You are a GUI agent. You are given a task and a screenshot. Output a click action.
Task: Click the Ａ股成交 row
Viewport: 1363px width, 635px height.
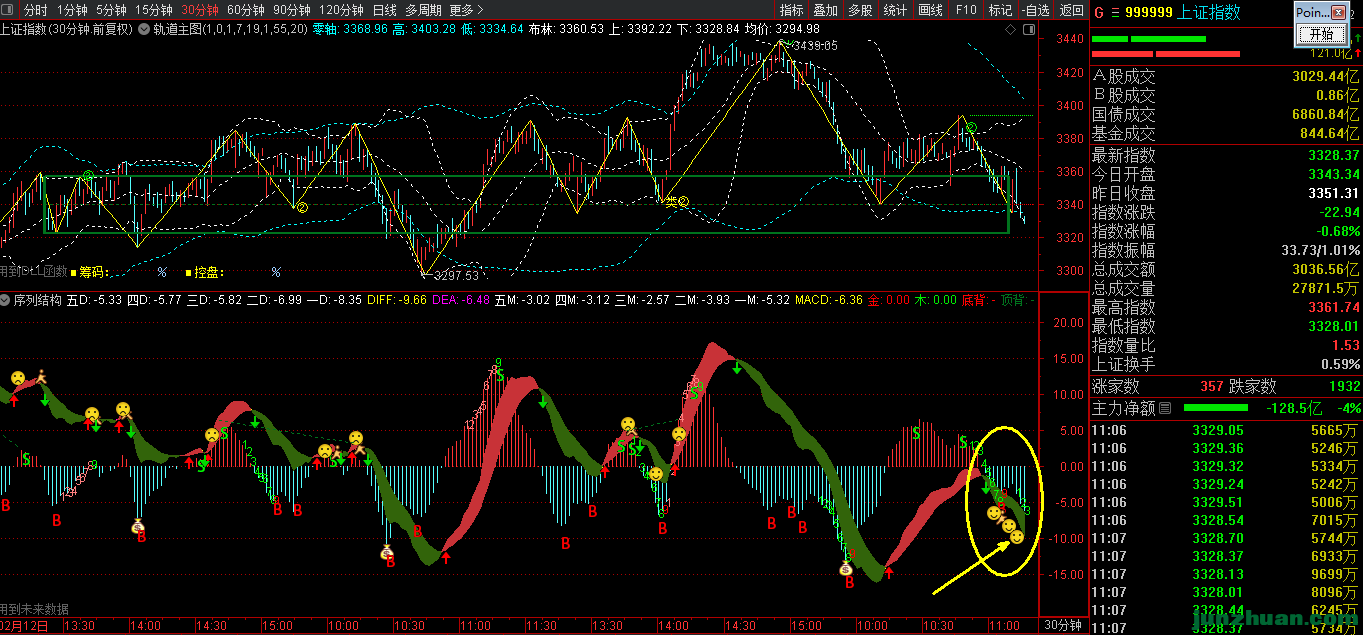pyautogui.click(x=1225, y=76)
